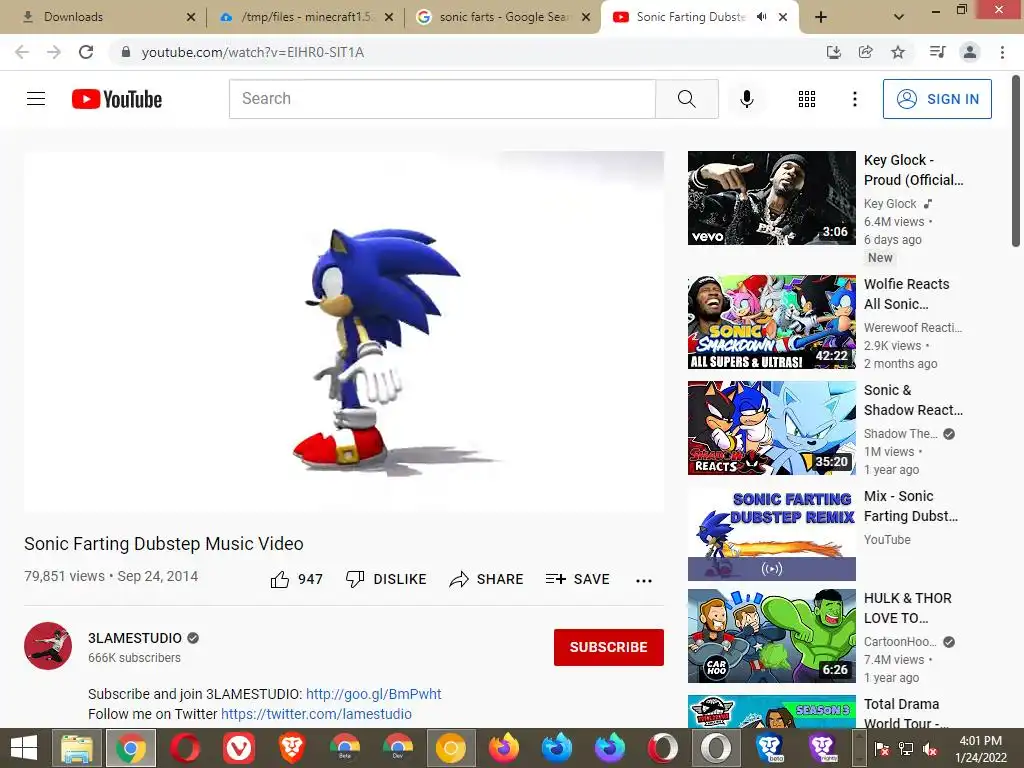Launch first Brave browser taskbar icon
Screen dimensions: 1024x768
point(291,748)
